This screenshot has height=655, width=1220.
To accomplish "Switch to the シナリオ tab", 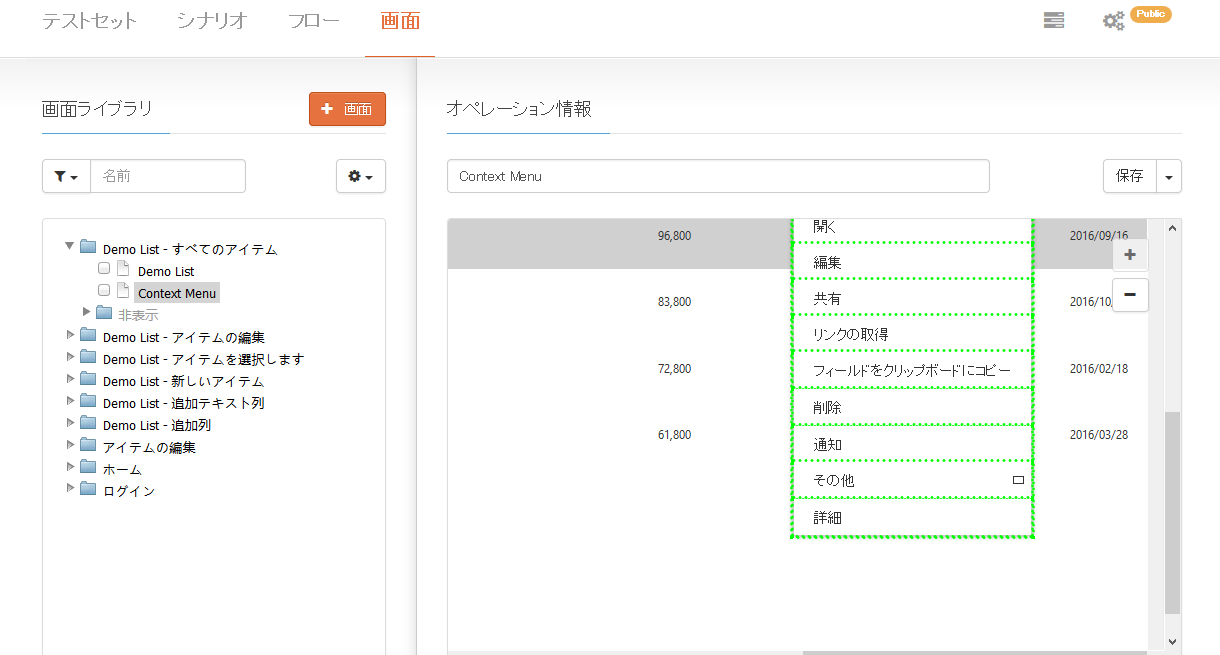I will pos(211,21).
